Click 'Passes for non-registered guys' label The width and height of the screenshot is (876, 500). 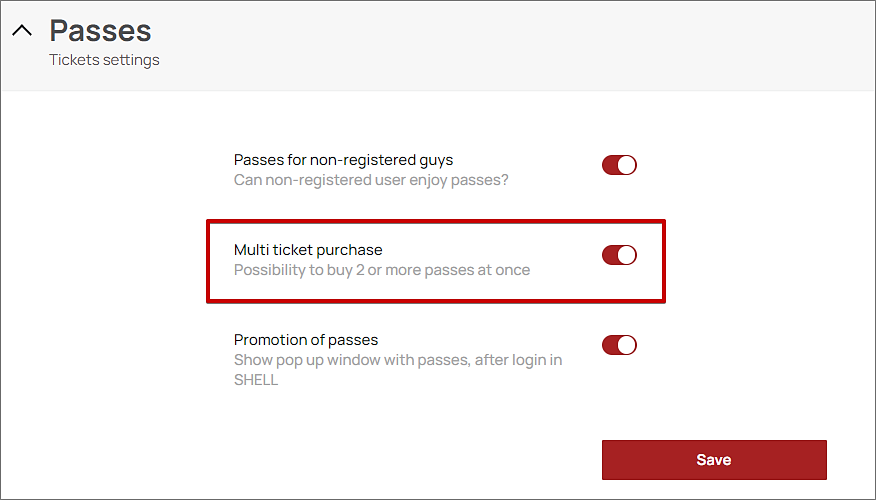[x=343, y=160]
